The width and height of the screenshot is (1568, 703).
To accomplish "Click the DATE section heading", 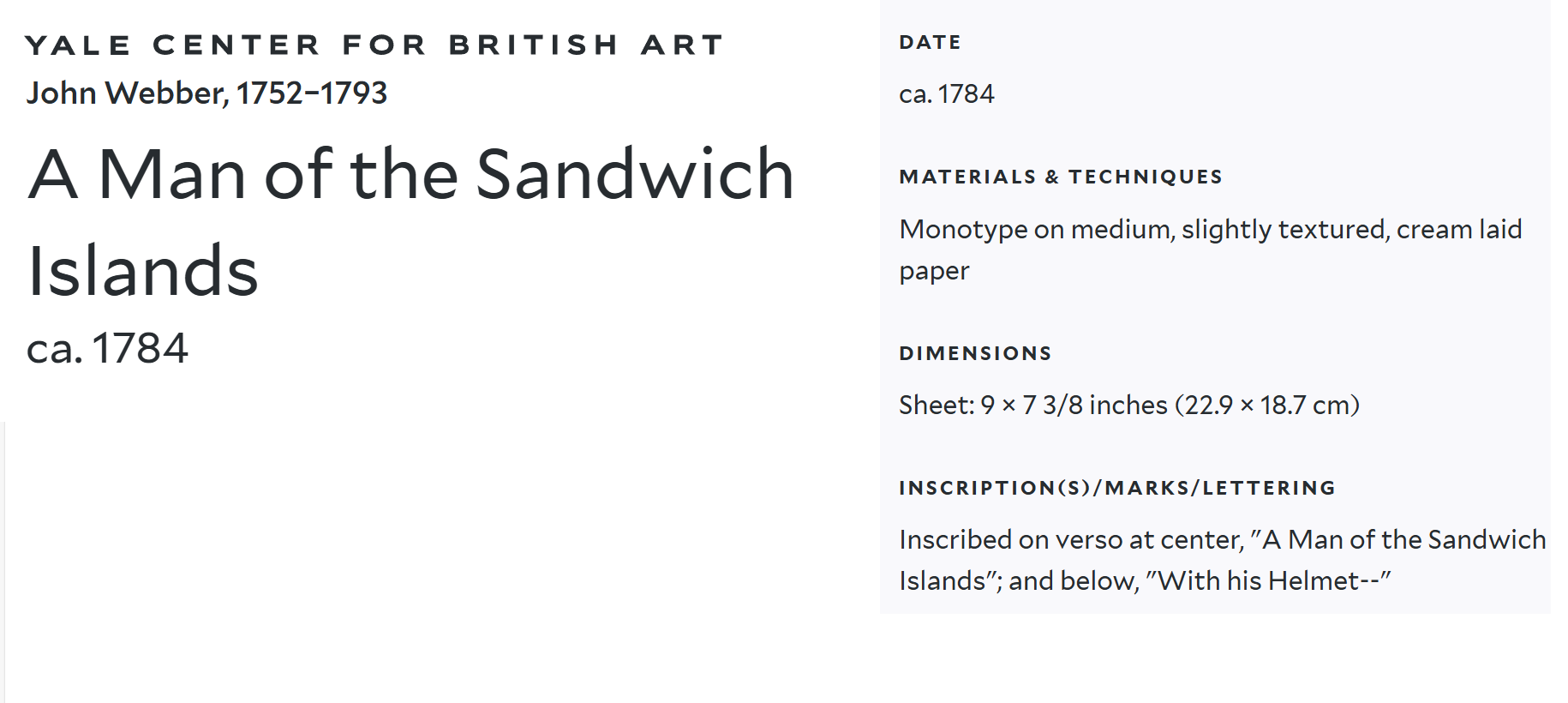I will click(930, 42).
